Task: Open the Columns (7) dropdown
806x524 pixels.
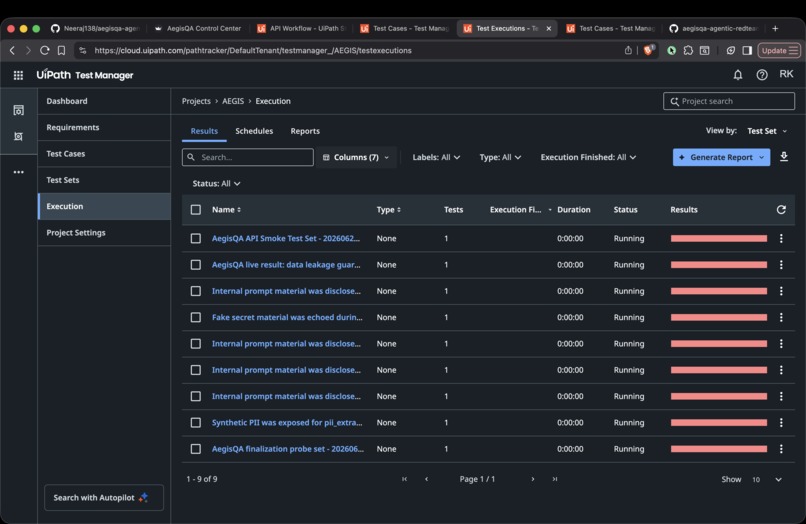Action: tap(356, 157)
